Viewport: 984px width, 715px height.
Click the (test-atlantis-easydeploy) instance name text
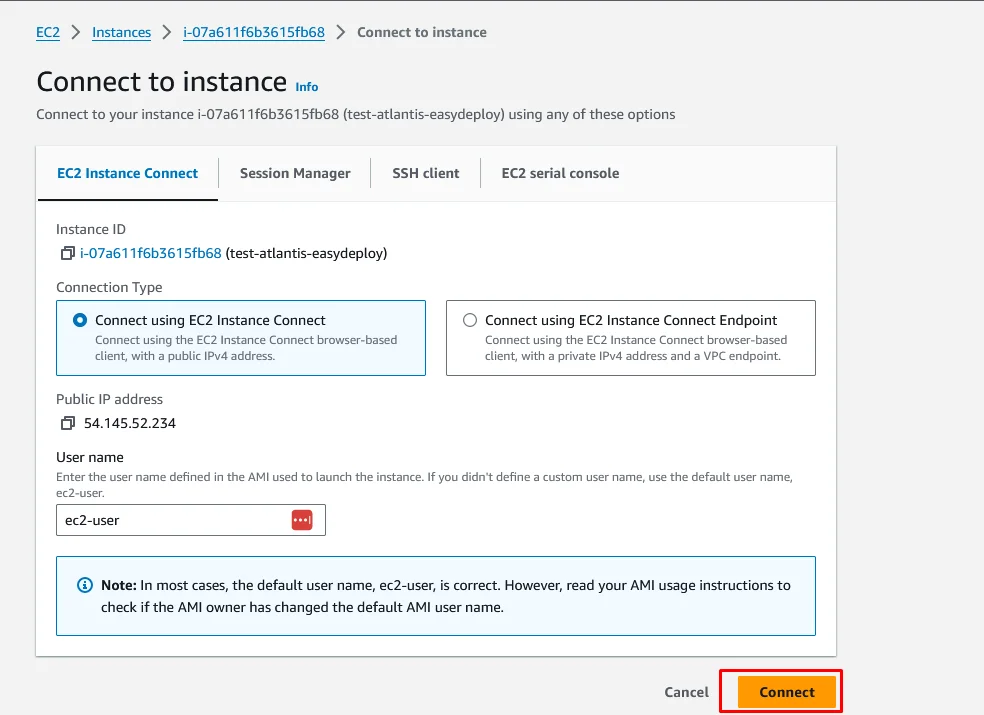306,253
